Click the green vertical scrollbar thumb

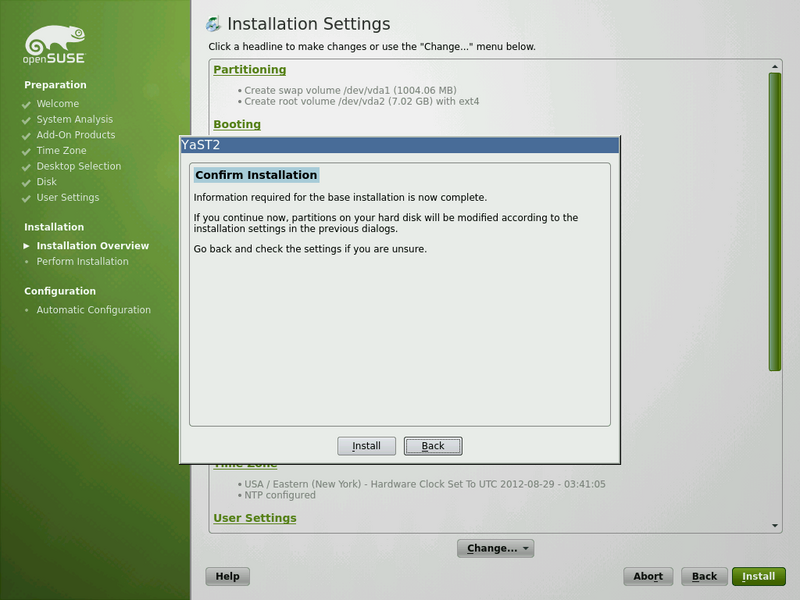click(x=775, y=221)
